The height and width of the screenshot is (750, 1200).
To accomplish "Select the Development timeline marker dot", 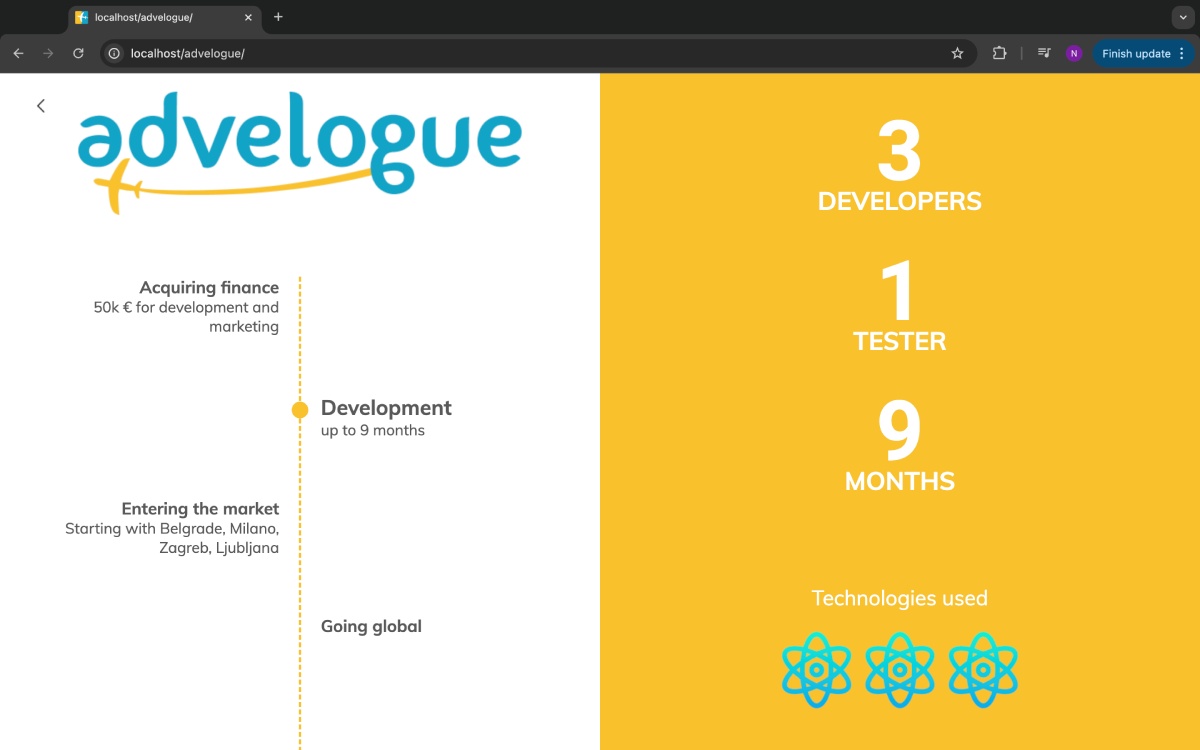I will click(x=300, y=410).
